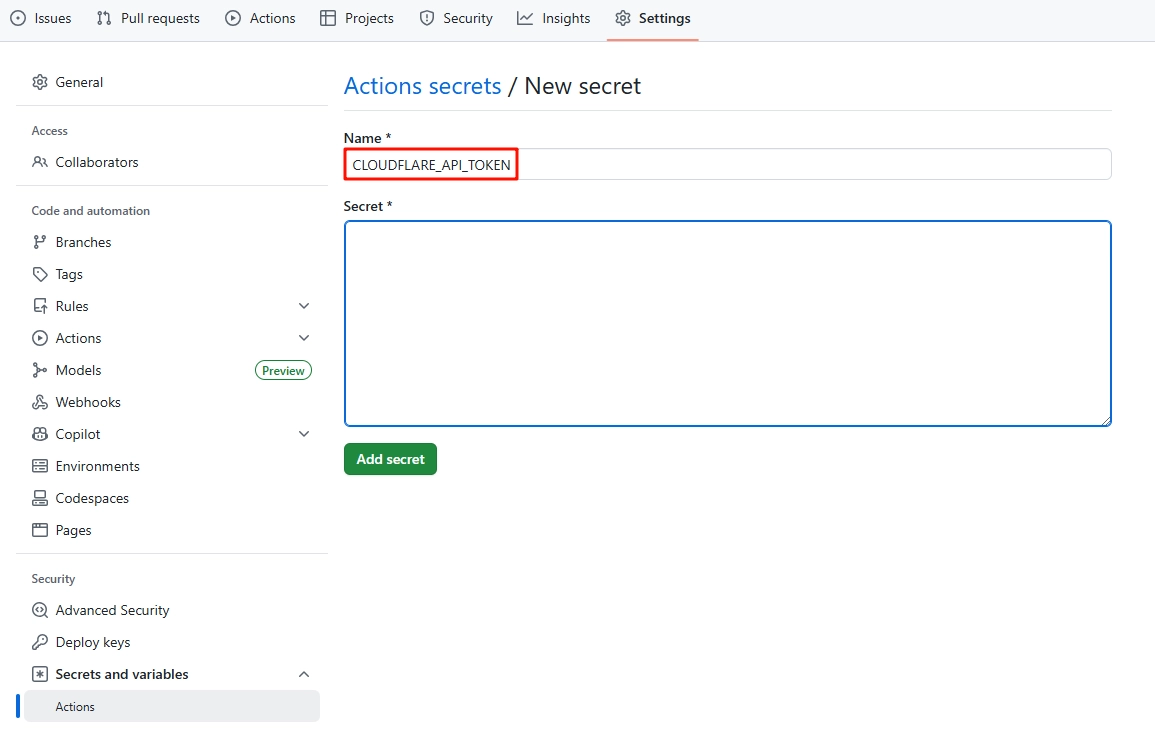Click the Preview badge next to Models
The width and height of the screenshot is (1155, 729).
pyautogui.click(x=283, y=369)
